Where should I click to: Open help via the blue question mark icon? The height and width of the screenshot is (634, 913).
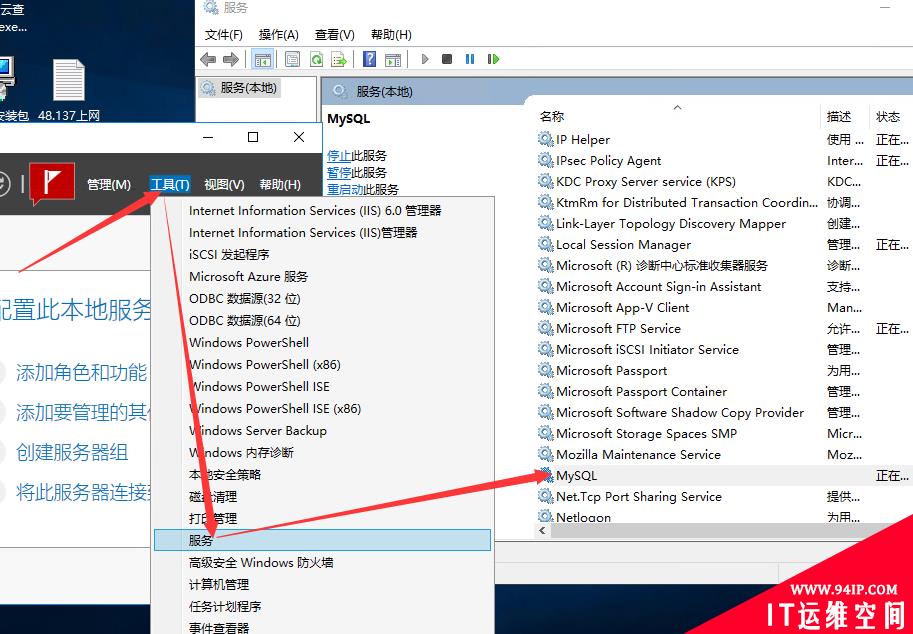pos(369,59)
